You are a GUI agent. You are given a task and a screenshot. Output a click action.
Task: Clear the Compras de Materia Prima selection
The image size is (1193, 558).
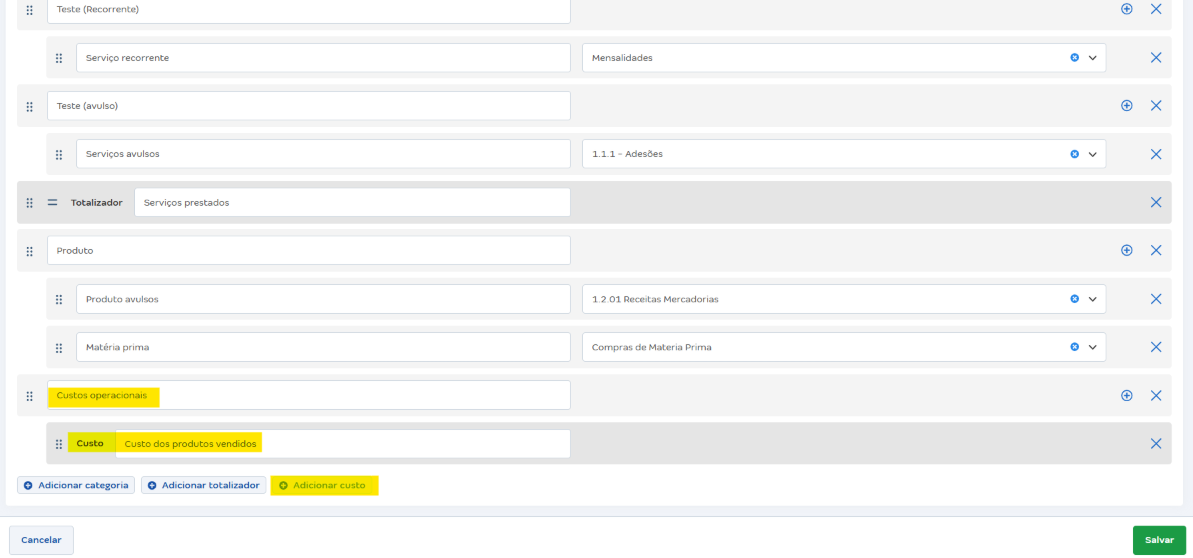click(1074, 347)
